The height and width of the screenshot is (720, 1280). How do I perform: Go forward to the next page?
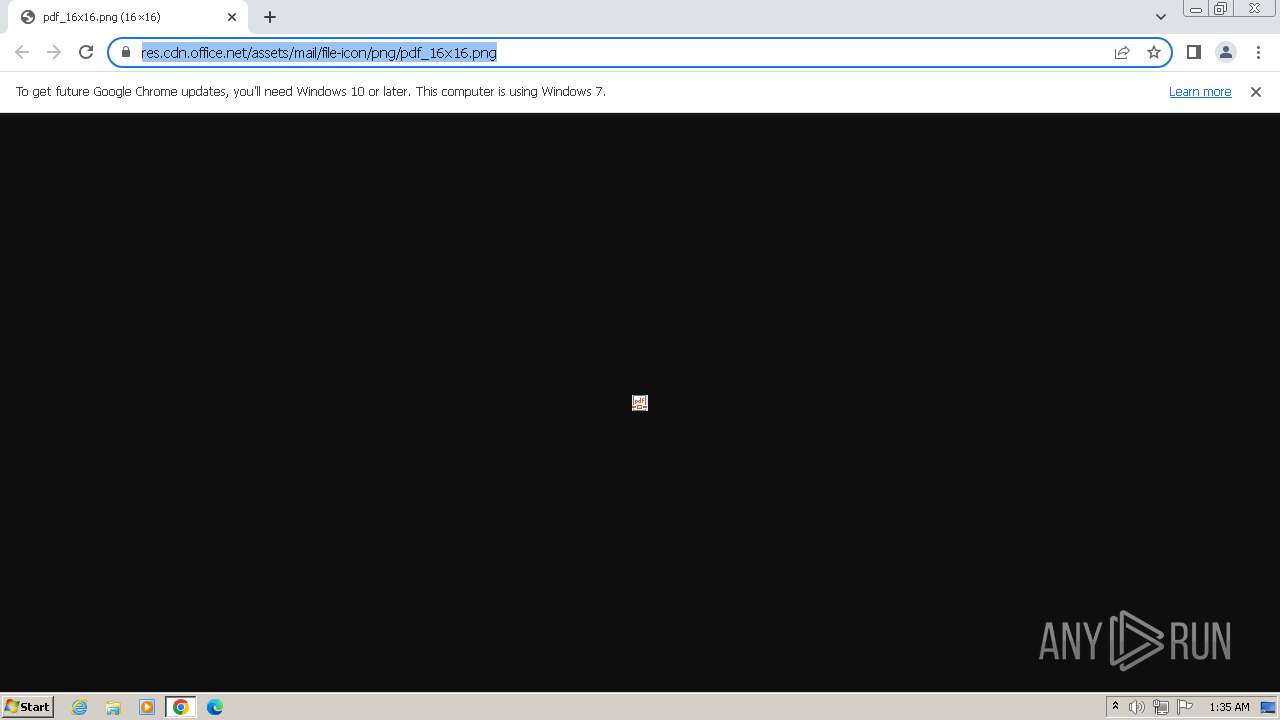(54, 52)
